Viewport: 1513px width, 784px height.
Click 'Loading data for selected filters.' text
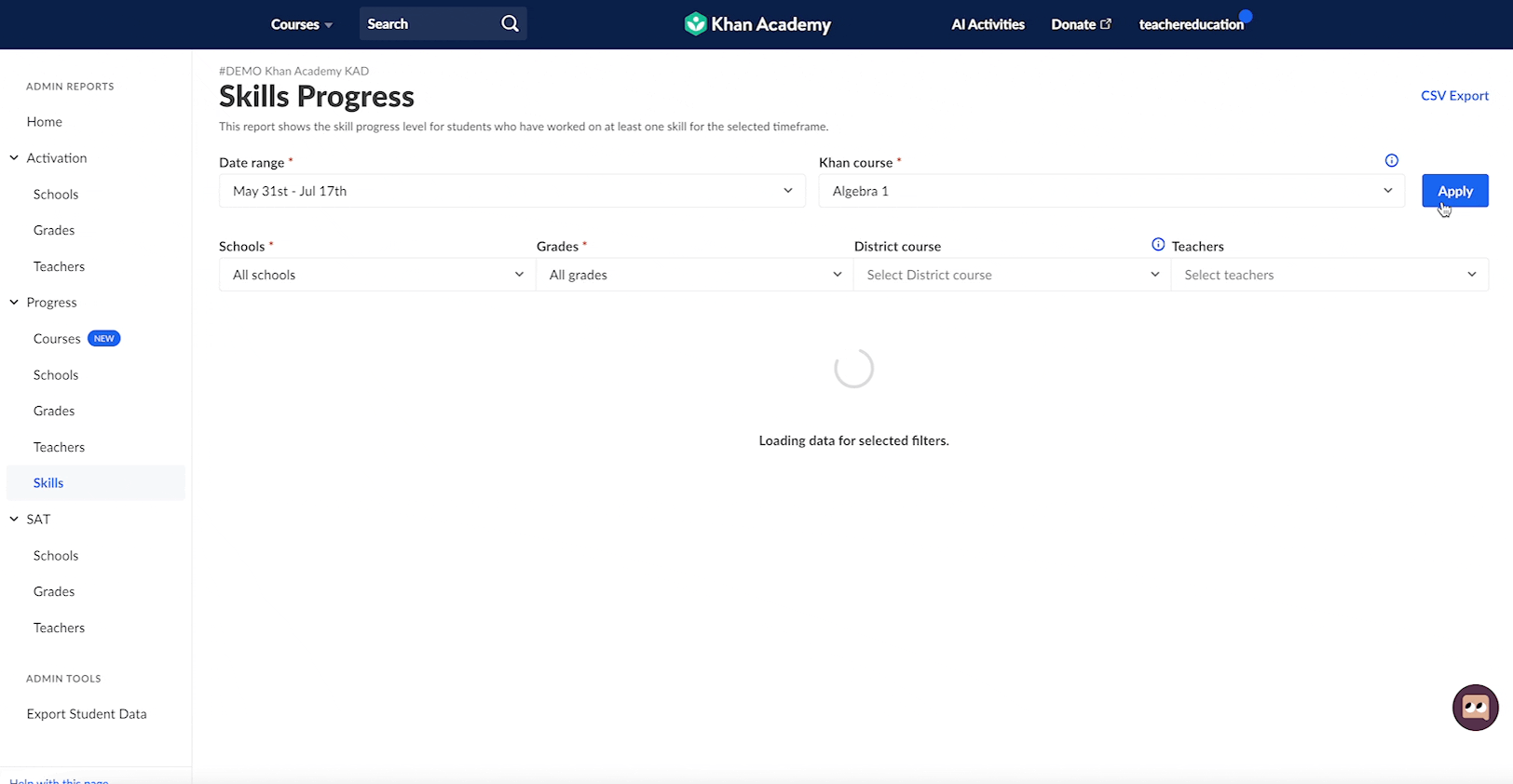click(x=853, y=440)
